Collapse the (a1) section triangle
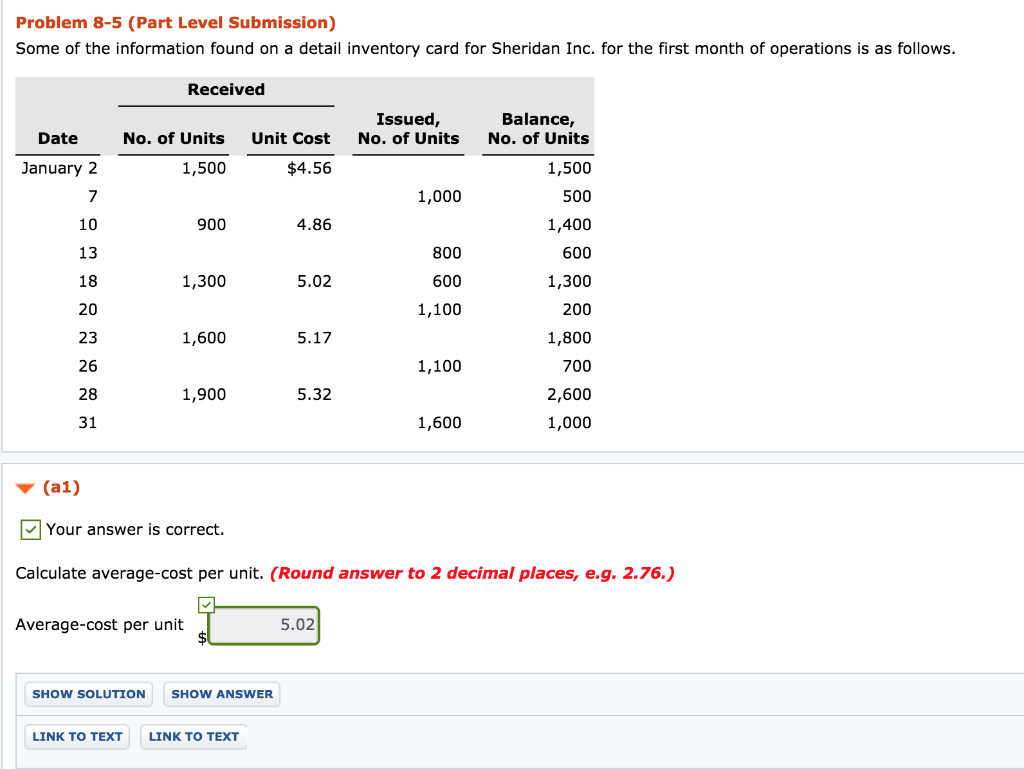The height and width of the screenshot is (769, 1024). pyautogui.click(x=25, y=487)
